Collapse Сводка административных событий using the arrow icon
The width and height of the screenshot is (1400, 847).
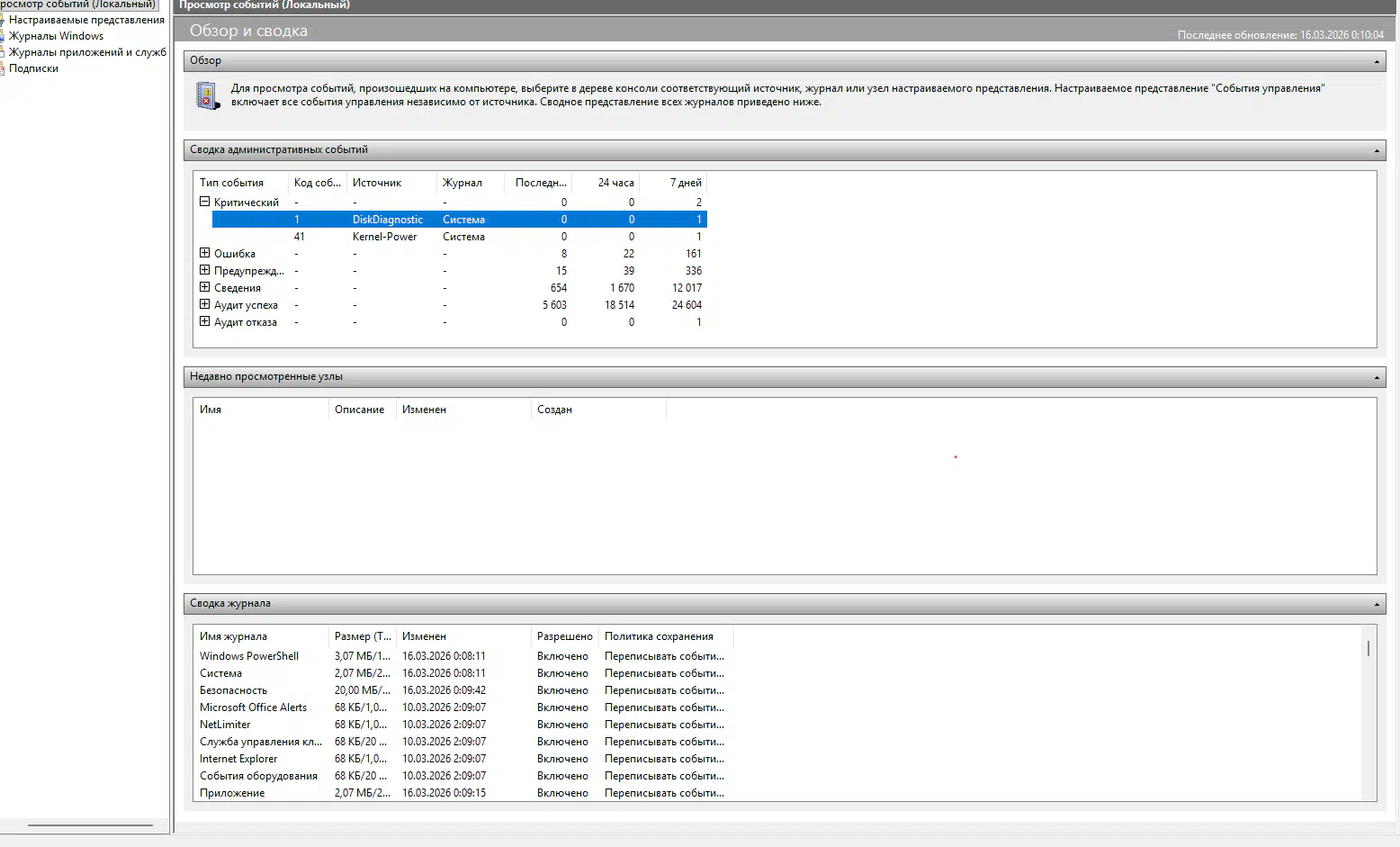coord(1377,150)
